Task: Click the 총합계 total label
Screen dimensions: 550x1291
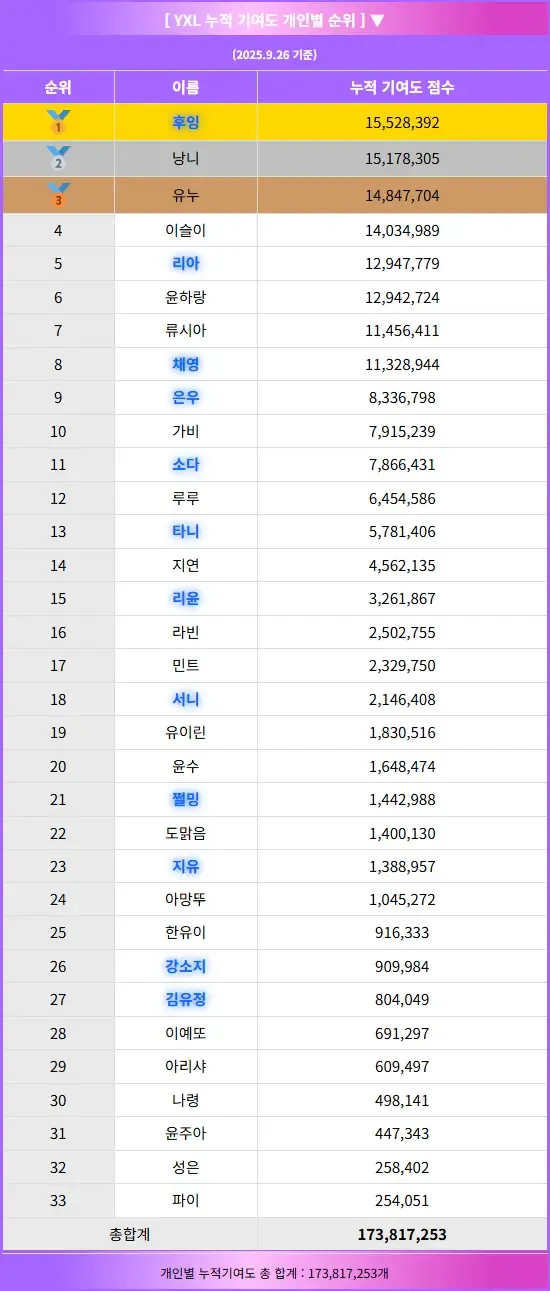Action: coord(129,1234)
